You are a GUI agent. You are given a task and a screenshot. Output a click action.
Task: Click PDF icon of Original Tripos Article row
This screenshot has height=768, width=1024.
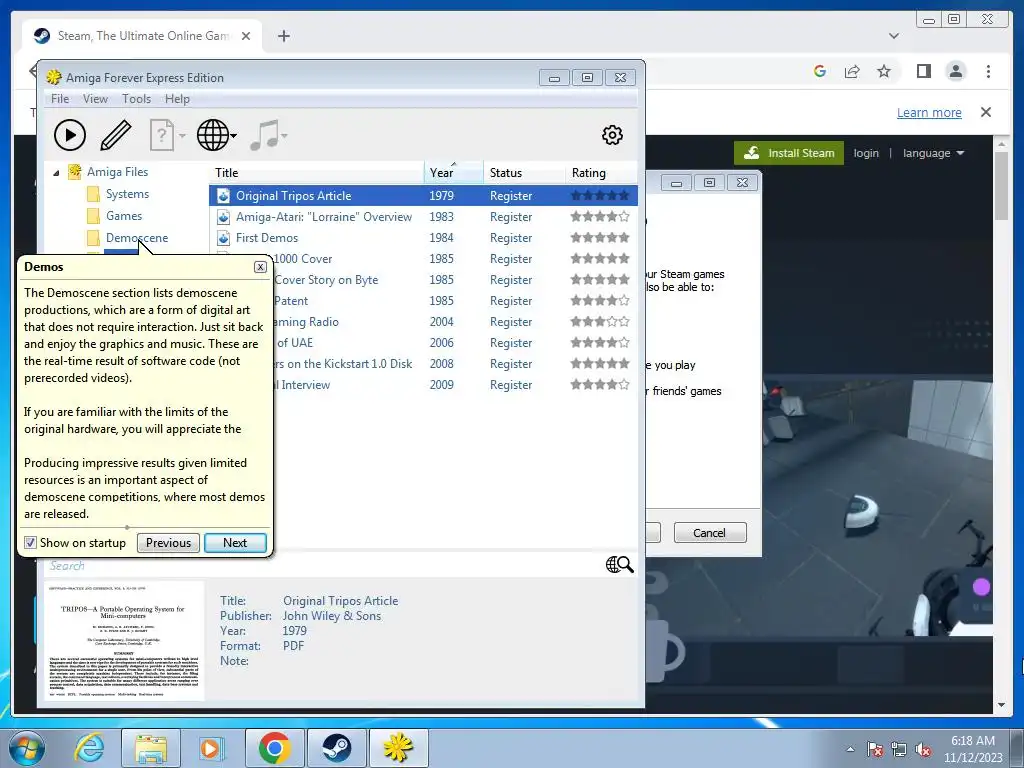coord(223,195)
